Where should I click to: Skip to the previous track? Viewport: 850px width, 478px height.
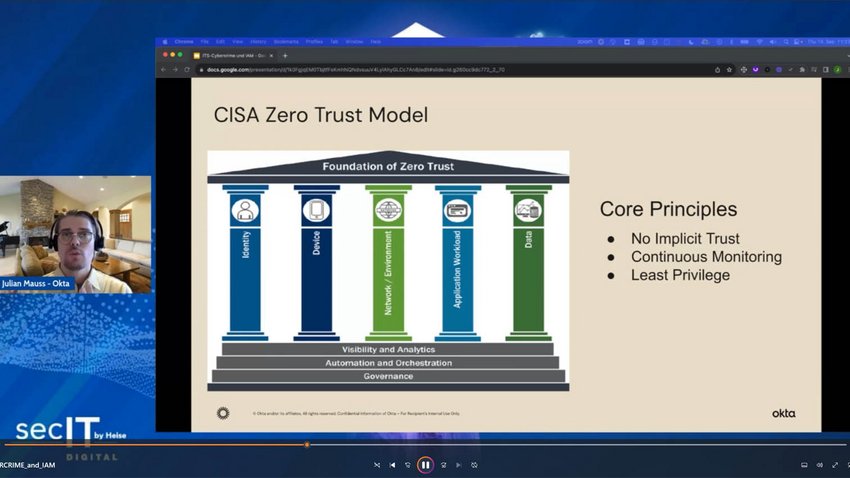coord(392,465)
